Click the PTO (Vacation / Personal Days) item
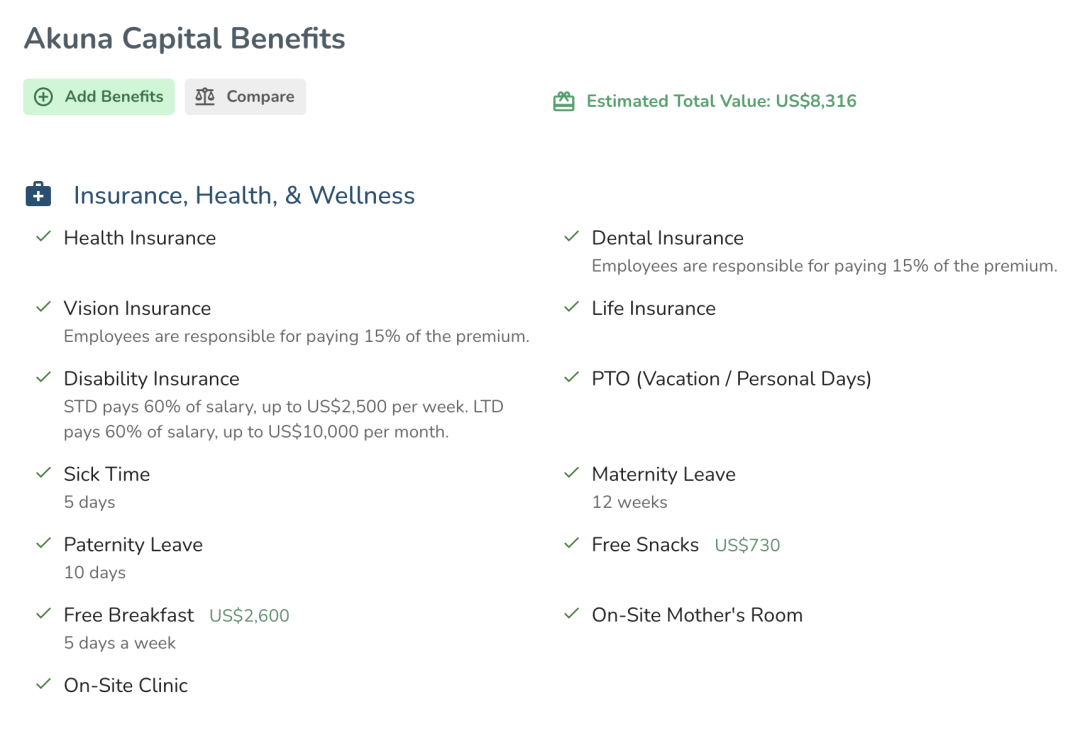This screenshot has height=753, width=1080. pos(731,379)
